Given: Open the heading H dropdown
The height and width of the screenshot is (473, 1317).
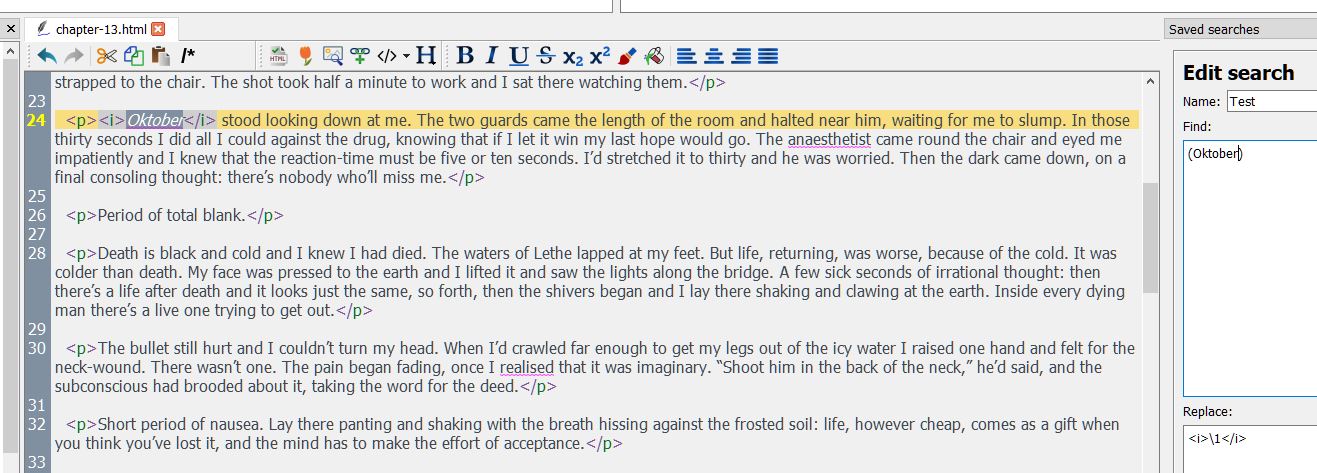Looking at the screenshot, I should (x=426, y=56).
